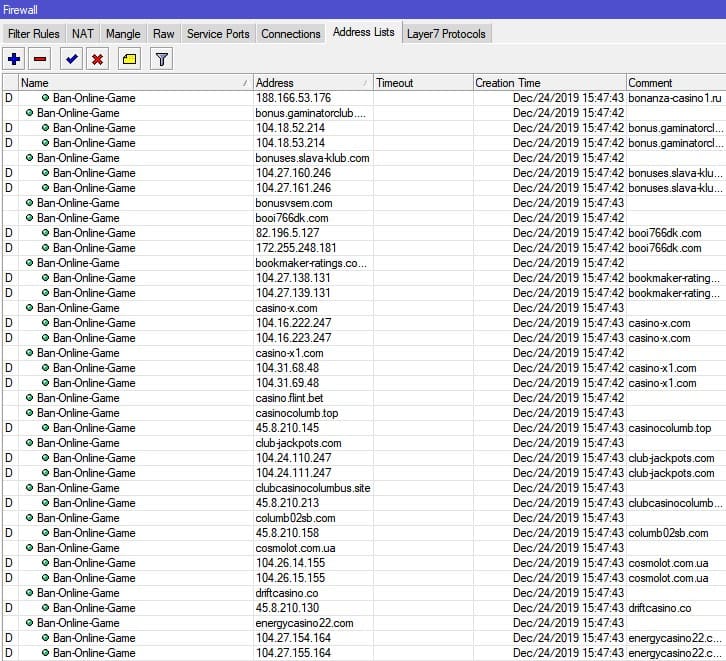Viewport: 726px width, 661px height.
Task: Open the funnel Filter button
Action: 162,59
